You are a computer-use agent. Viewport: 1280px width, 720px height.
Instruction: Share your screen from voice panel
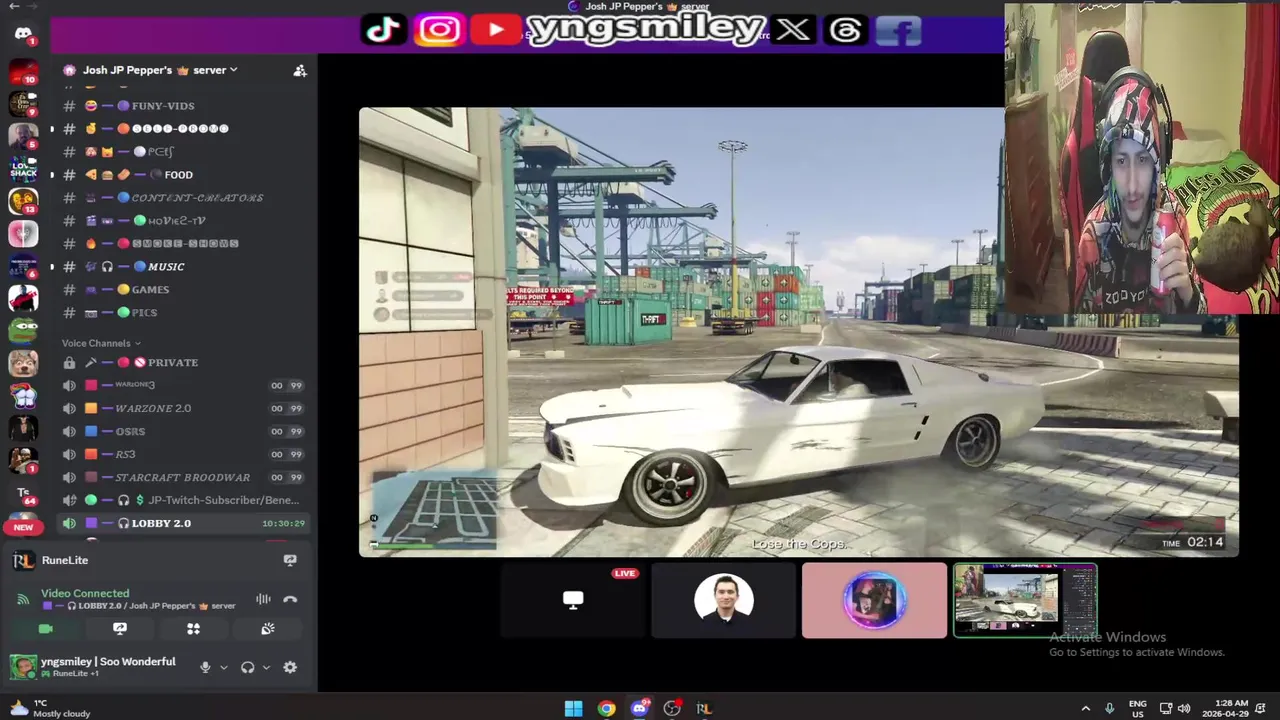point(120,629)
